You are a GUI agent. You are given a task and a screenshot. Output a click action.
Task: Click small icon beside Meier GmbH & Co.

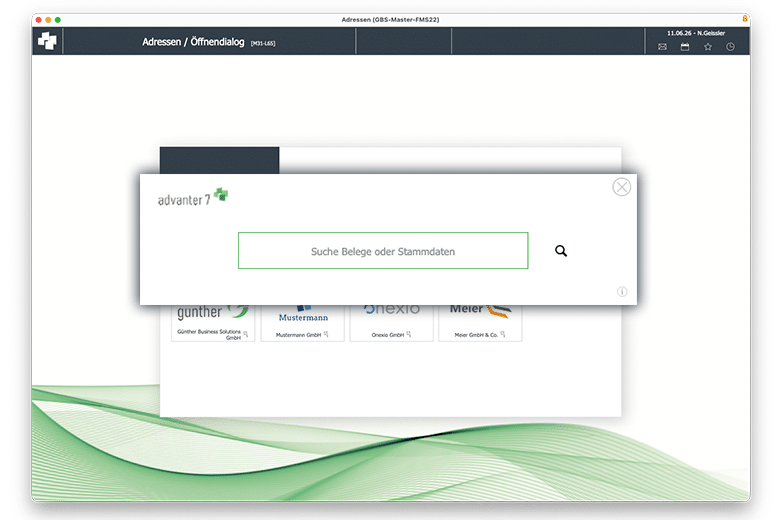pos(503,334)
